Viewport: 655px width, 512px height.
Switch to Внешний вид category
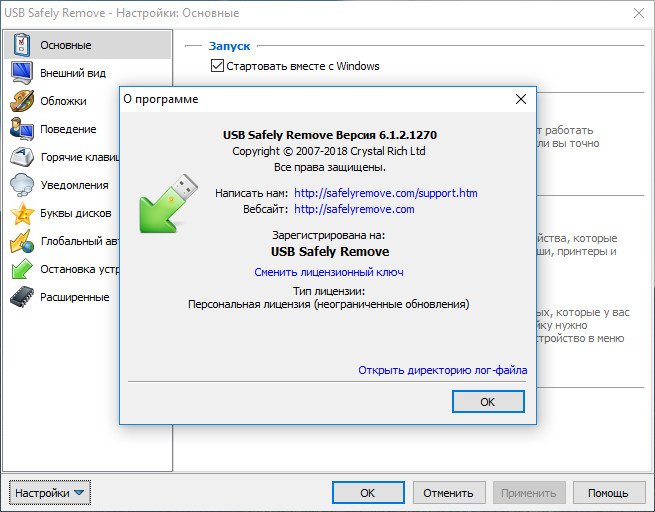click(x=73, y=73)
